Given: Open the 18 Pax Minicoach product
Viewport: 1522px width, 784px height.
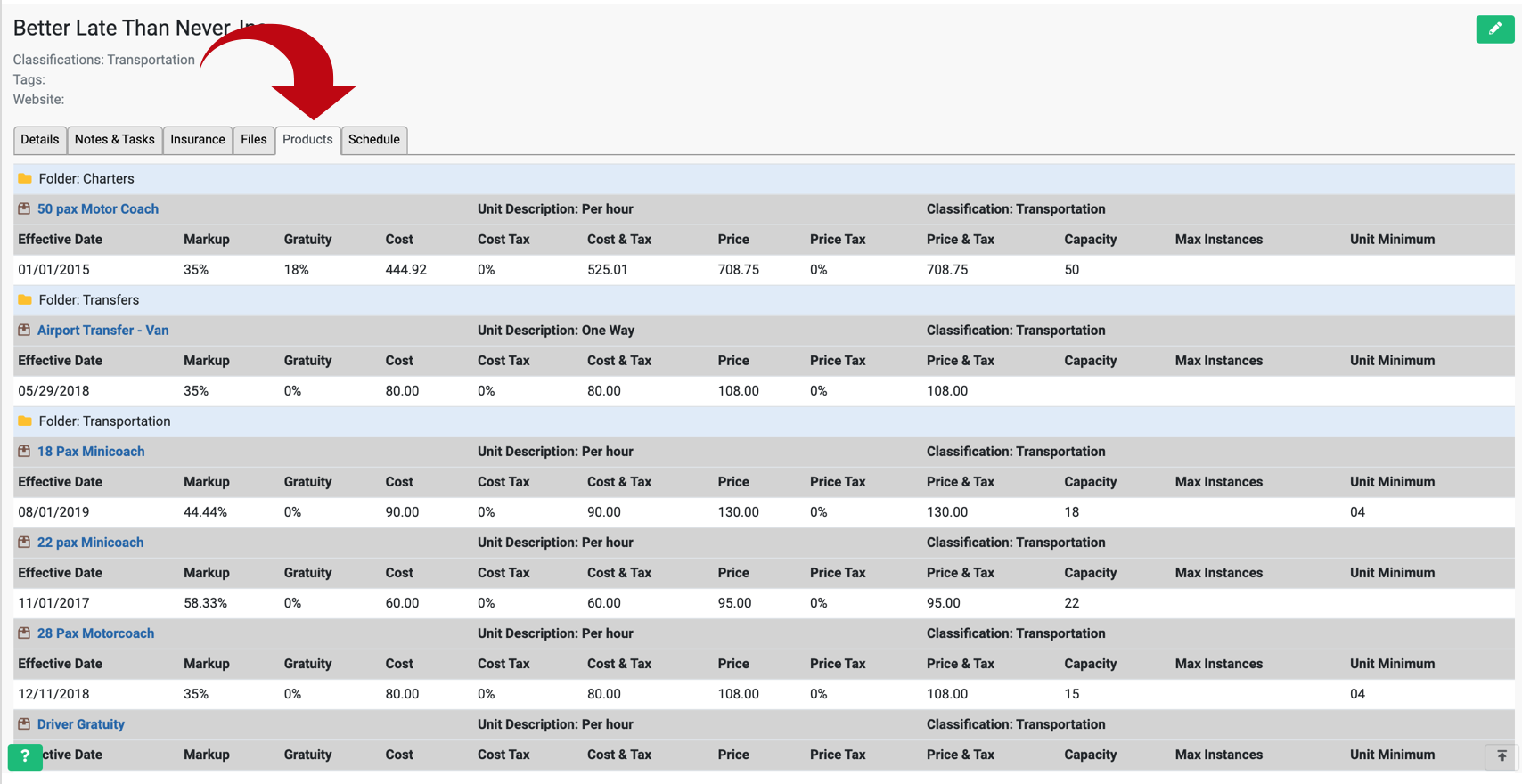Looking at the screenshot, I should point(91,451).
